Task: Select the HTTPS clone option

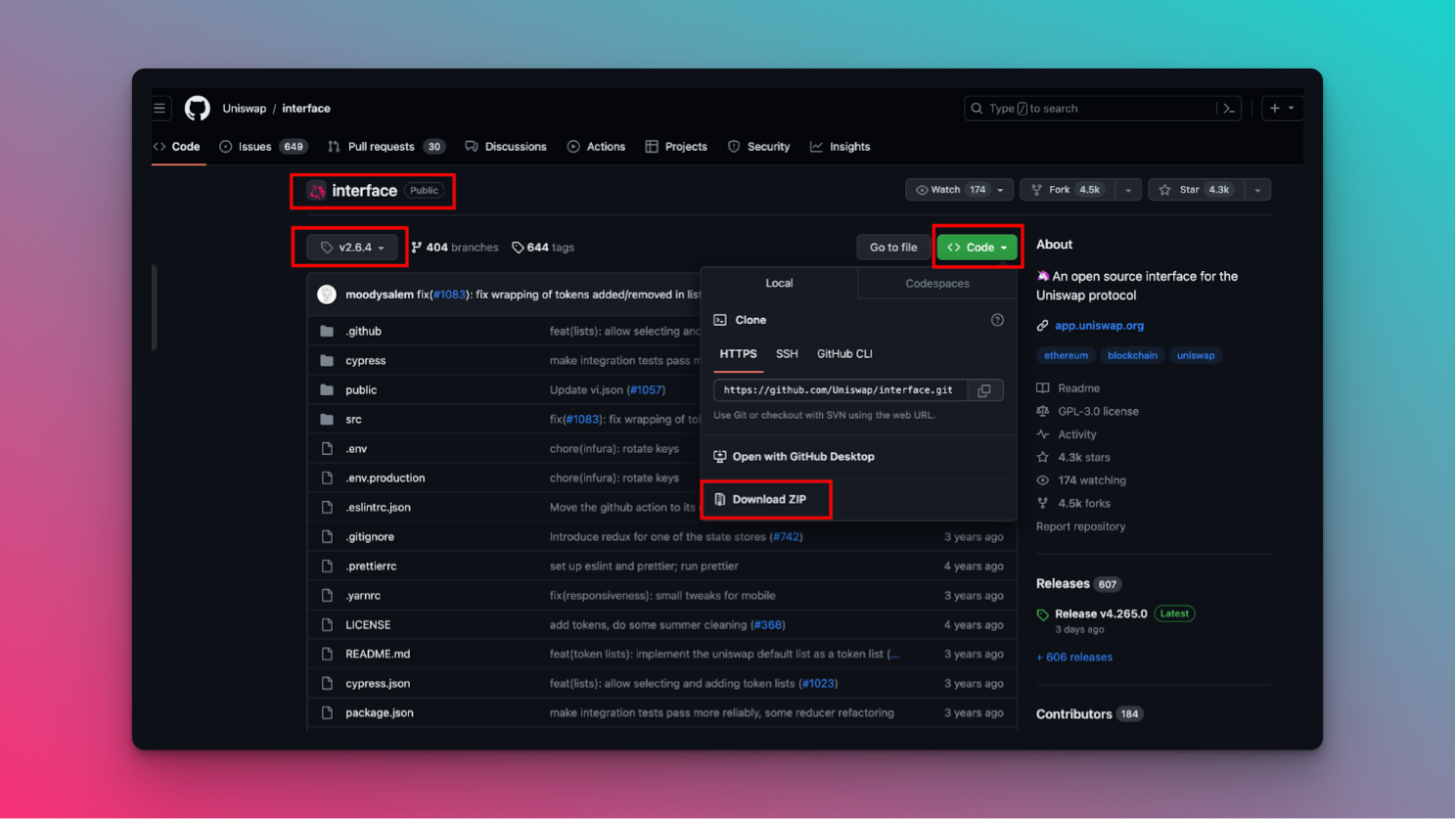Action: point(739,354)
